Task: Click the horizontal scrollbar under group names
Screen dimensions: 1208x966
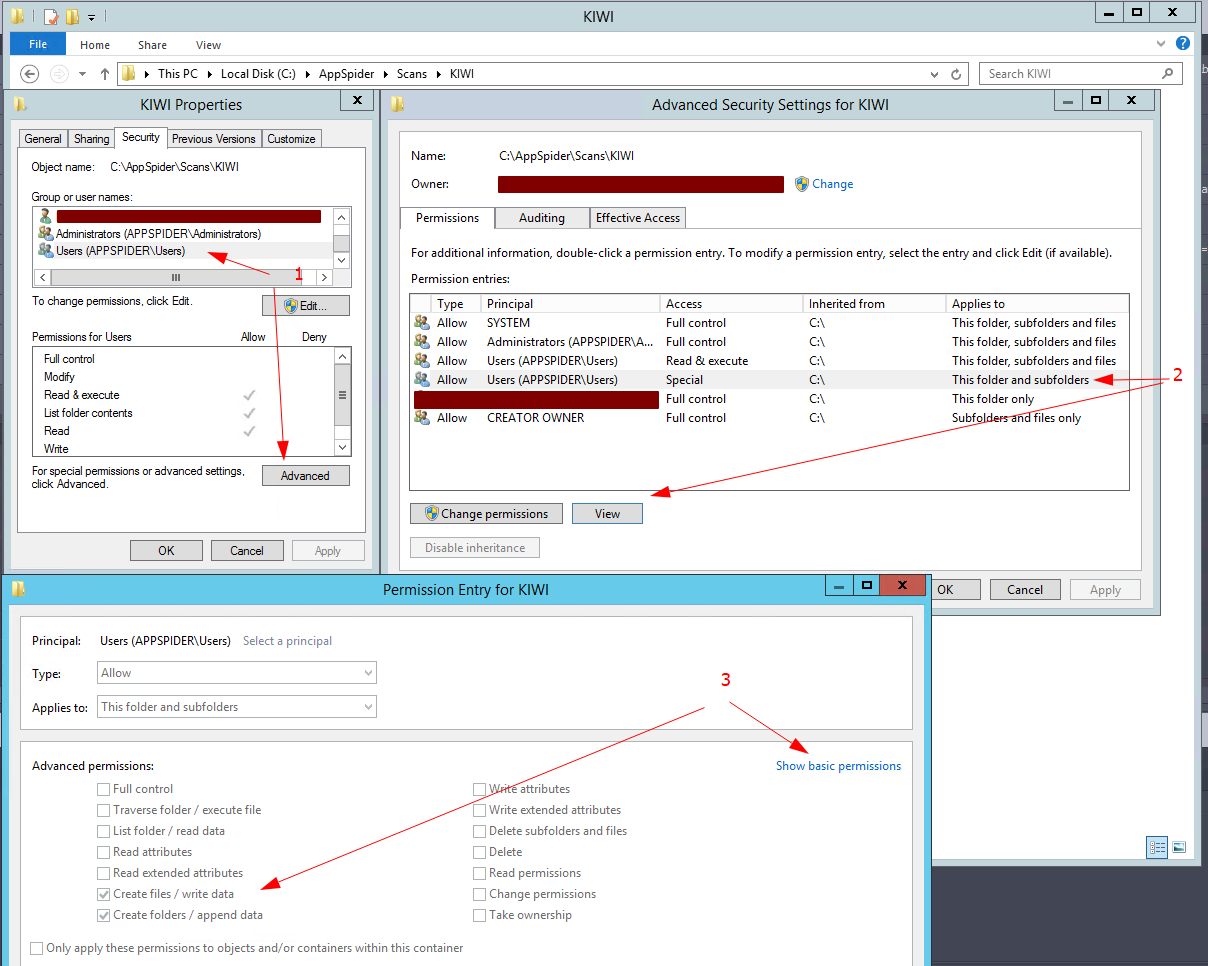Action: coord(184,278)
